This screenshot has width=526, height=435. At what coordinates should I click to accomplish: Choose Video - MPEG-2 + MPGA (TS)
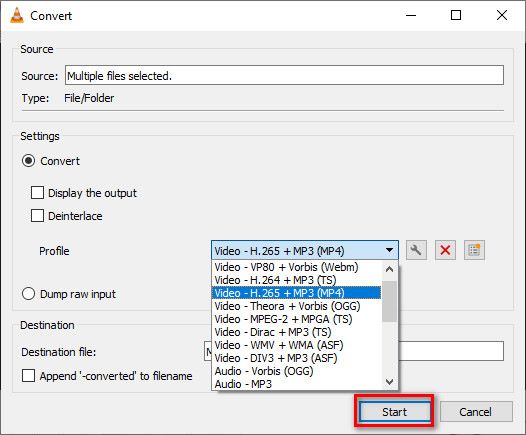(x=297, y=319)
